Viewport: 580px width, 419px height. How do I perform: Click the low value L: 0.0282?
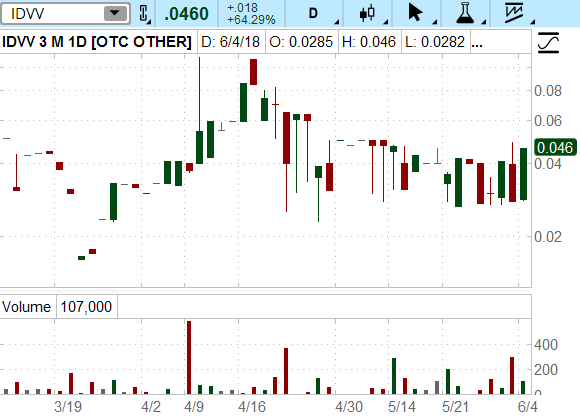click(435, 42)
